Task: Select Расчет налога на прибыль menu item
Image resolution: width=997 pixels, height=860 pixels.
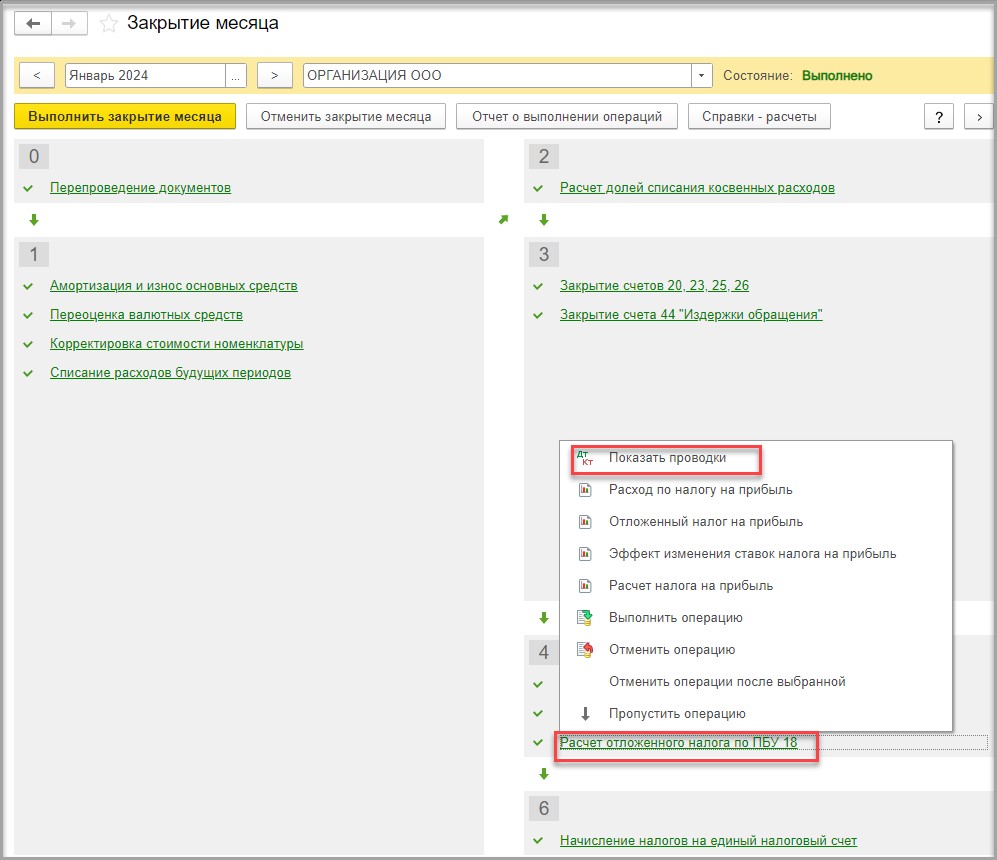Action: click(x=755, y=585)
